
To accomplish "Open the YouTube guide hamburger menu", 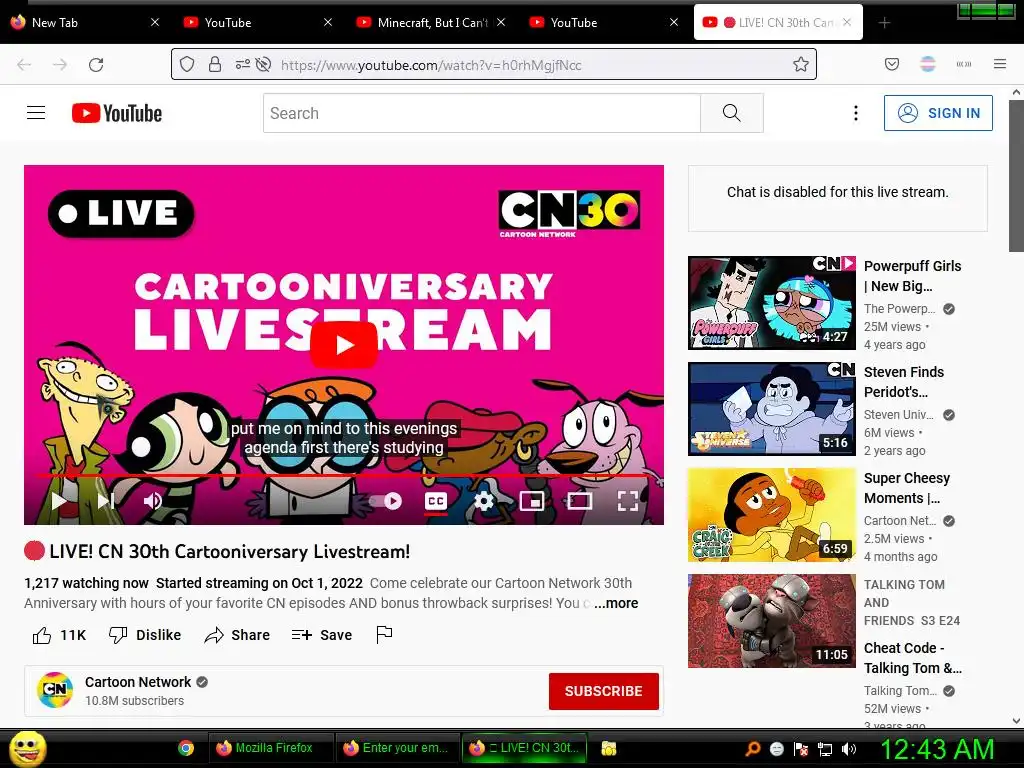I will [36, 113].
